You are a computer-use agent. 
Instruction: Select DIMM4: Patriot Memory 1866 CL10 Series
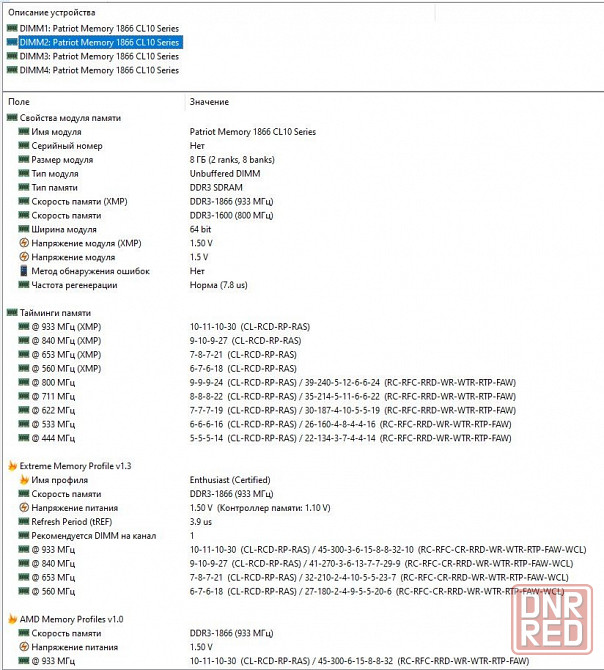pos(99,70)
